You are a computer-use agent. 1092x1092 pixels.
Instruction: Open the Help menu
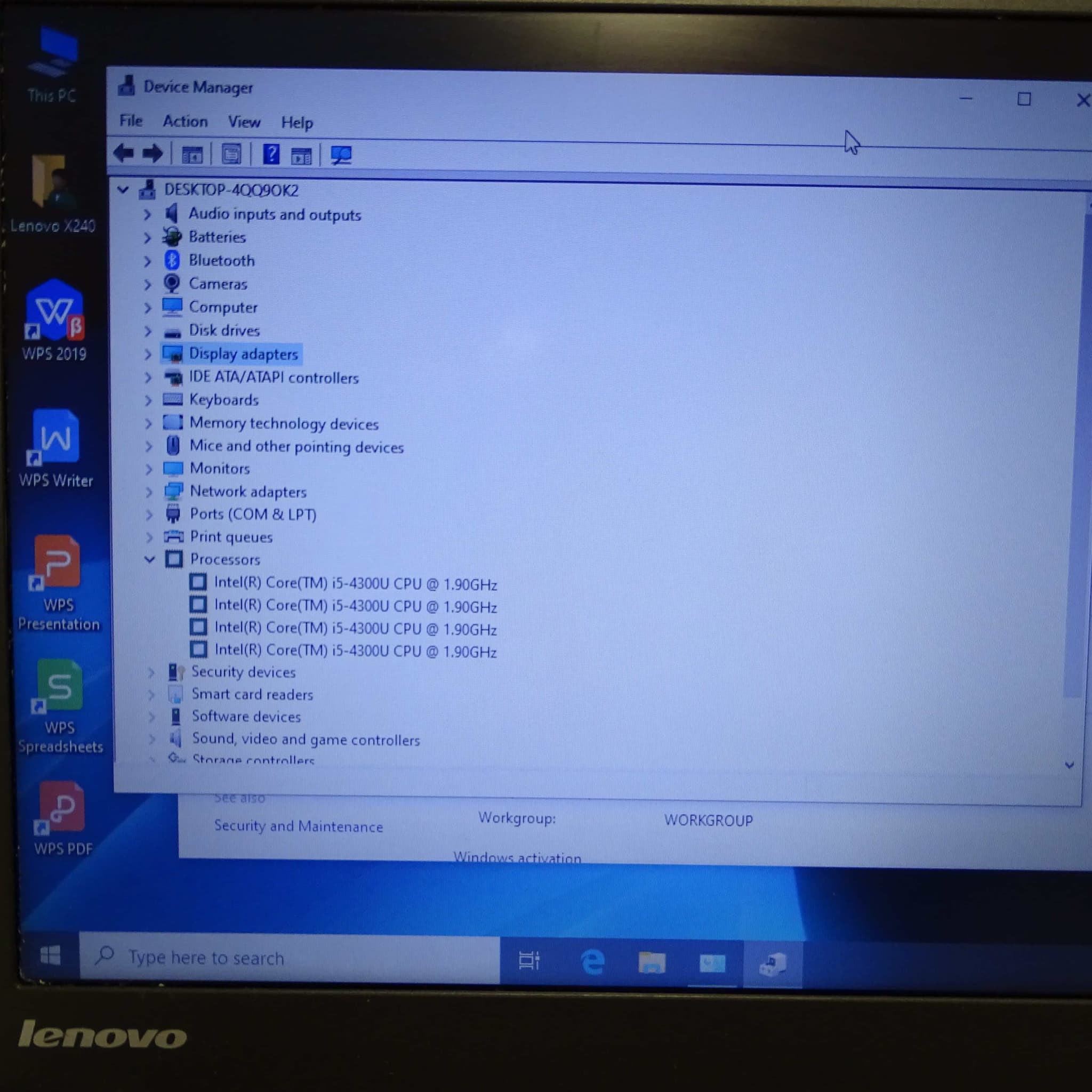coord(297,123)
